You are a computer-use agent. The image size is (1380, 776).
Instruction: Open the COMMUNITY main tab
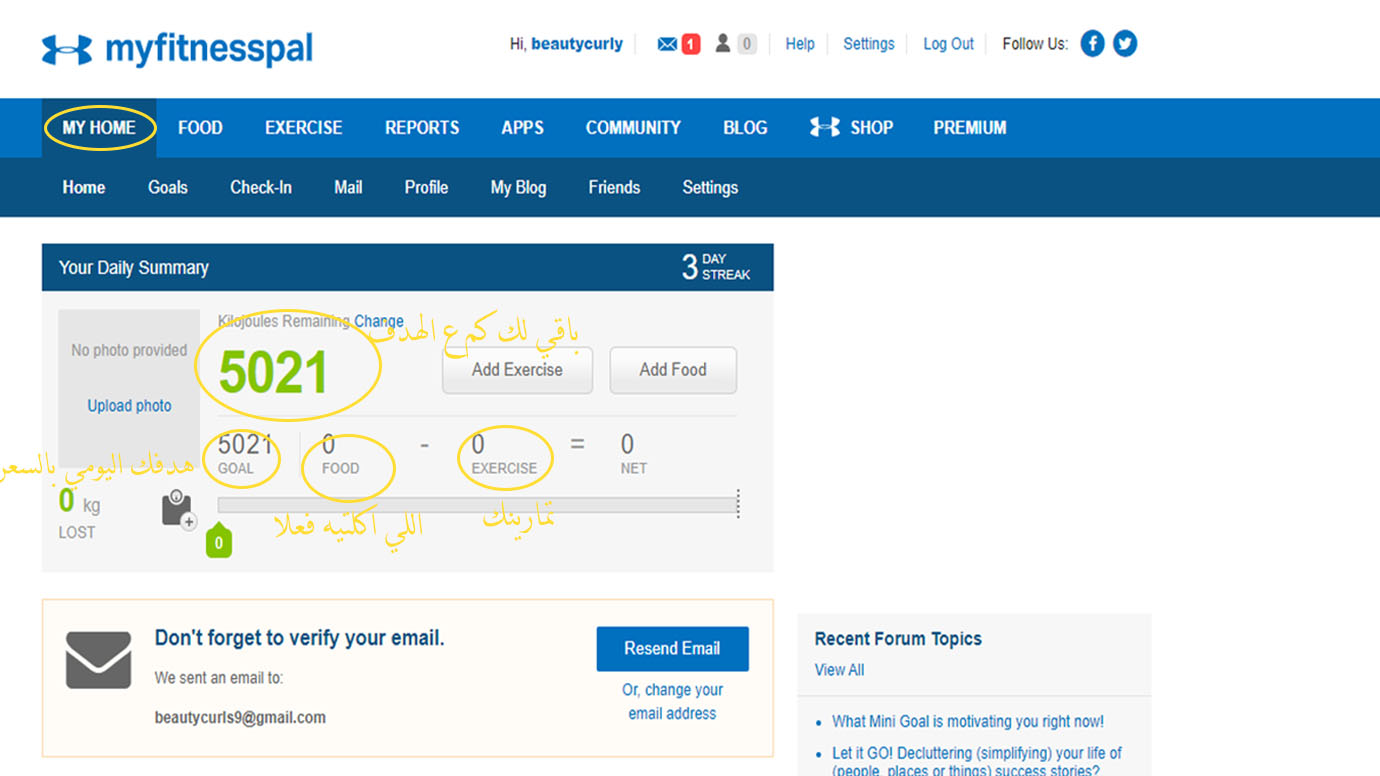633,128
